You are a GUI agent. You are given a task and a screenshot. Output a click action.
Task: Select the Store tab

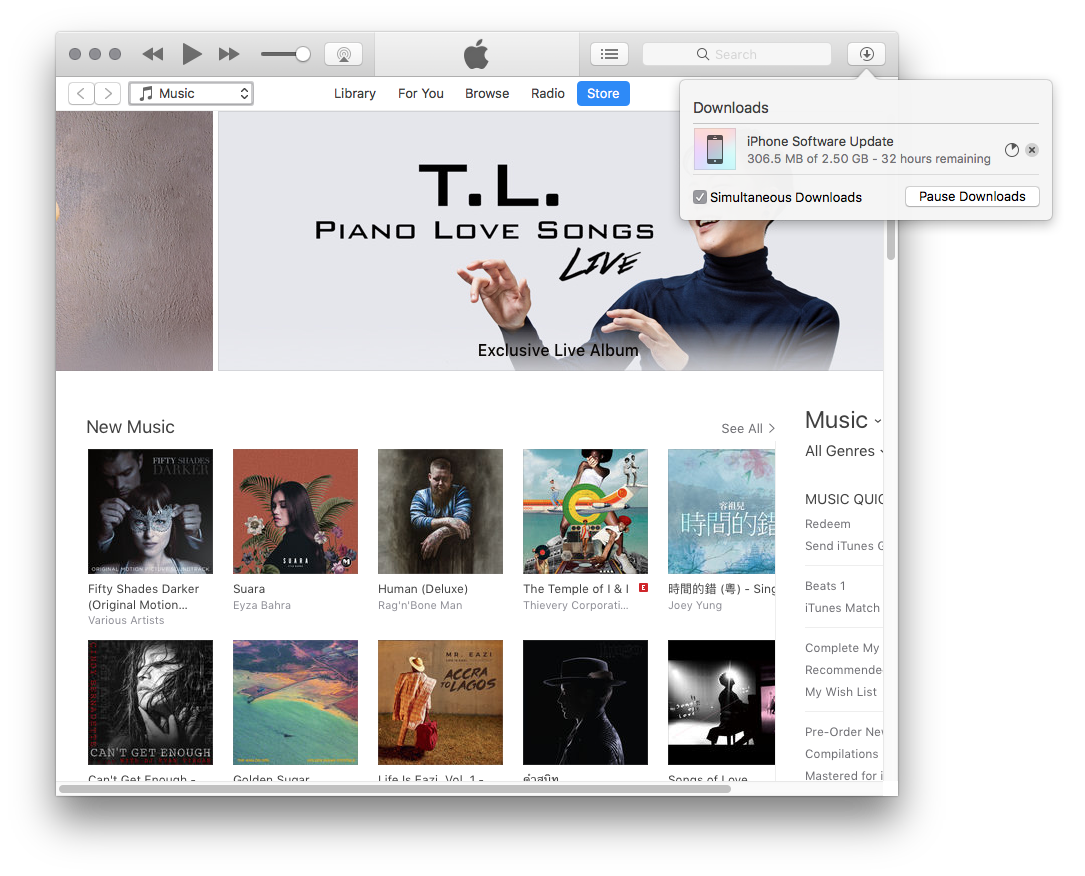(x=603, y=93)
